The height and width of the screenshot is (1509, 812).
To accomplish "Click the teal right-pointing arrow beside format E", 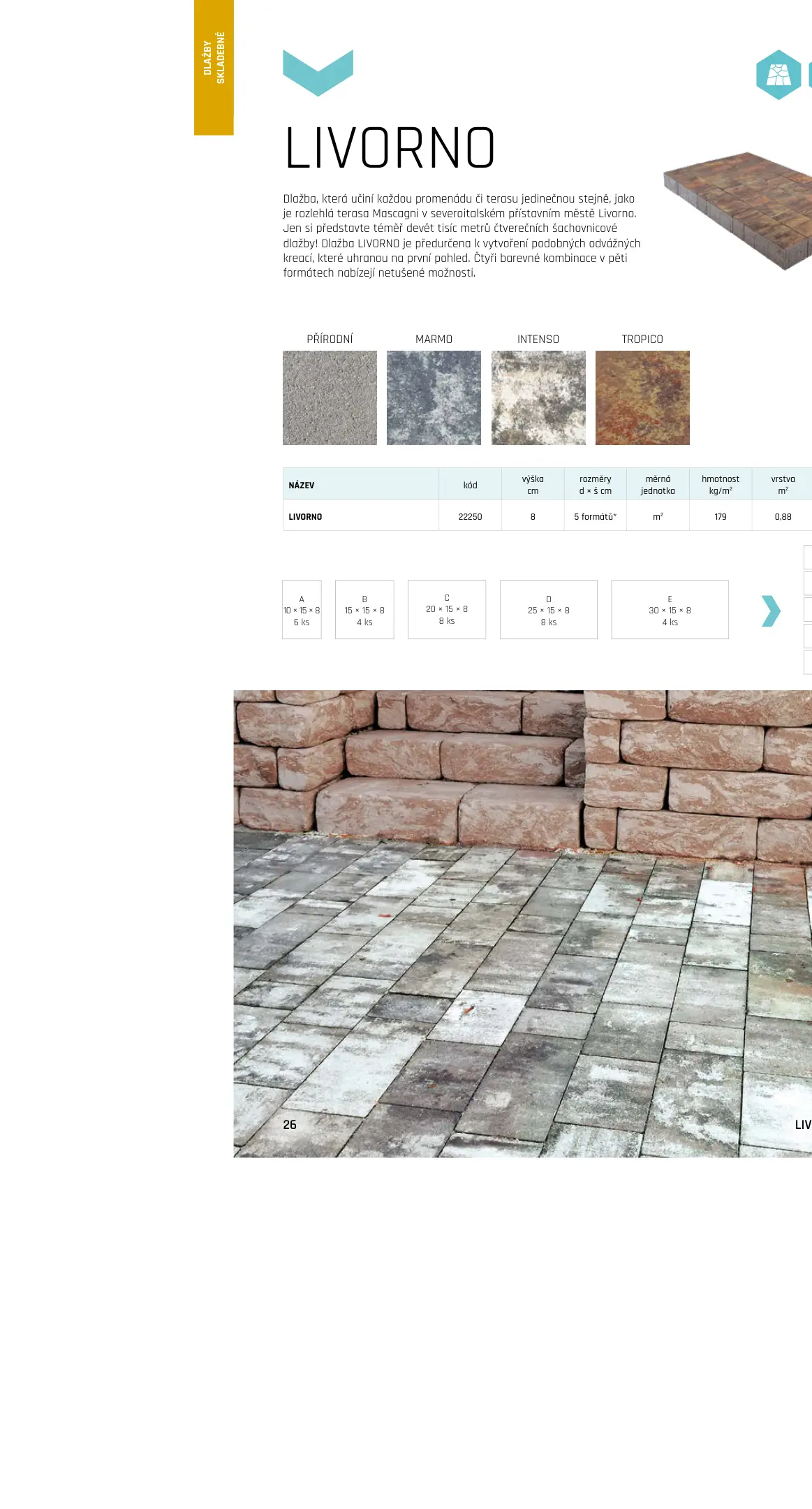I will tap(770, 611).
